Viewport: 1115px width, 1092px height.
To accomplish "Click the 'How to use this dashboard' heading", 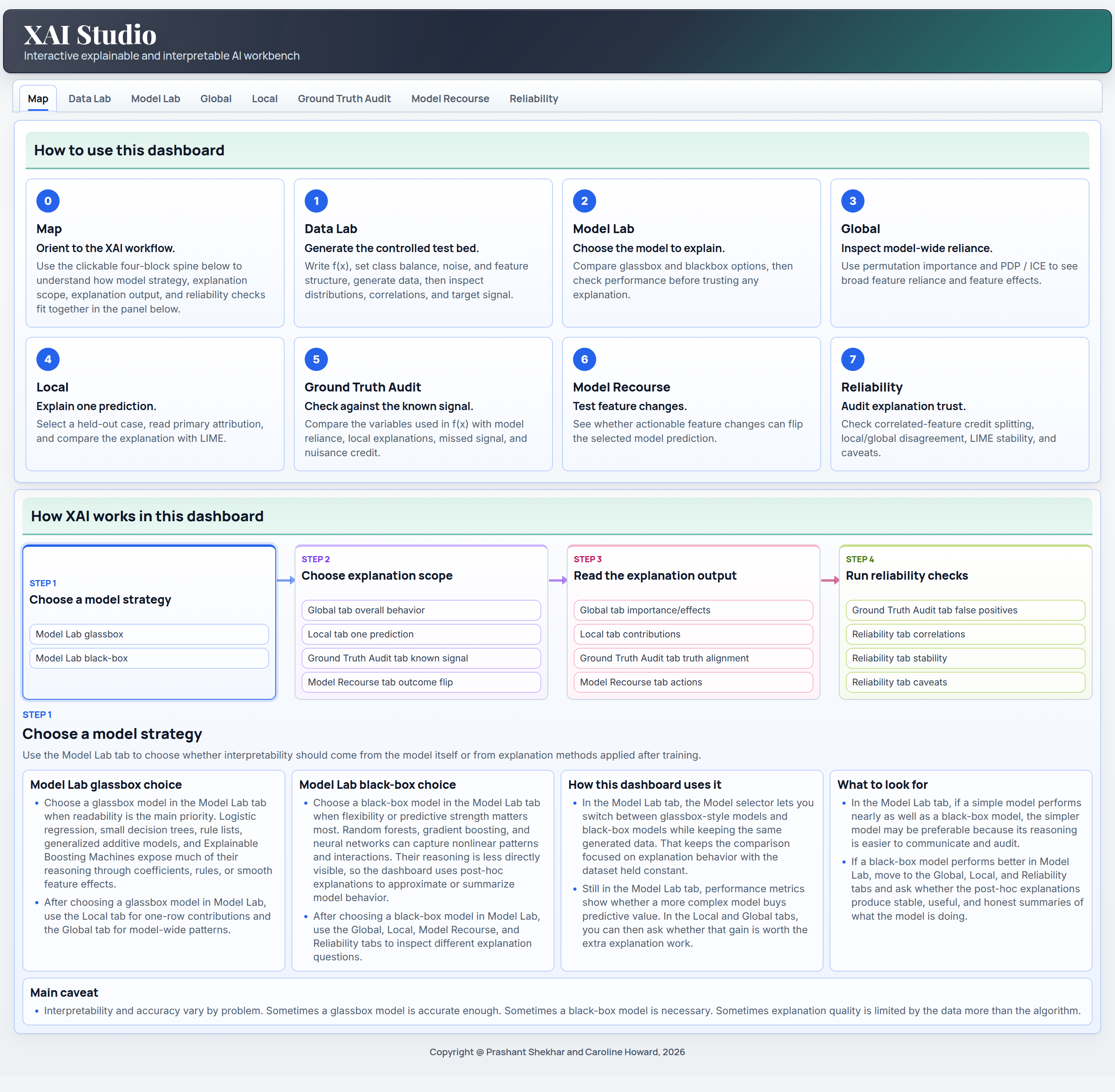I will coord(129,150).
